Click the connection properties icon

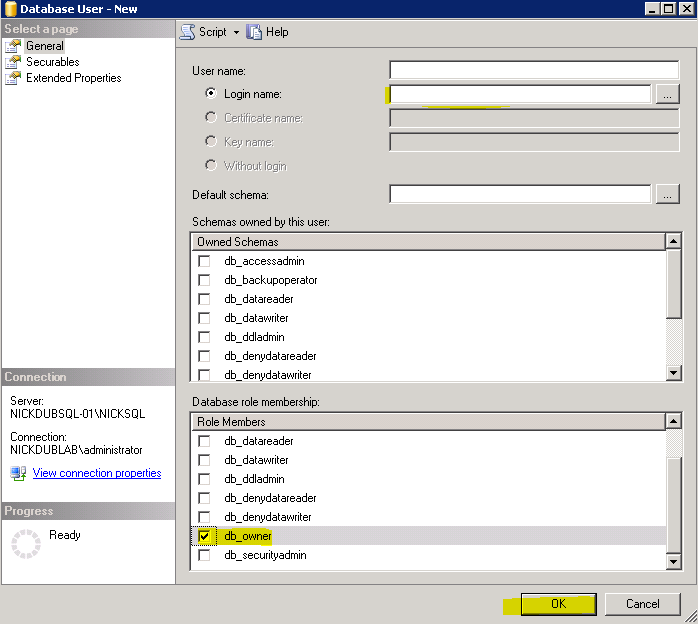pos(18,473)
